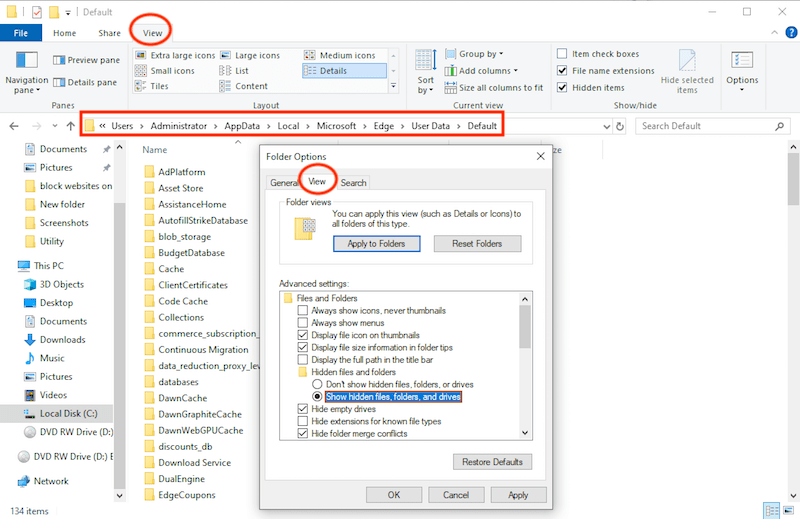The height and width of the screenshot is (519, 800).
Task: Collapse the ribbon
Action: 774,33
